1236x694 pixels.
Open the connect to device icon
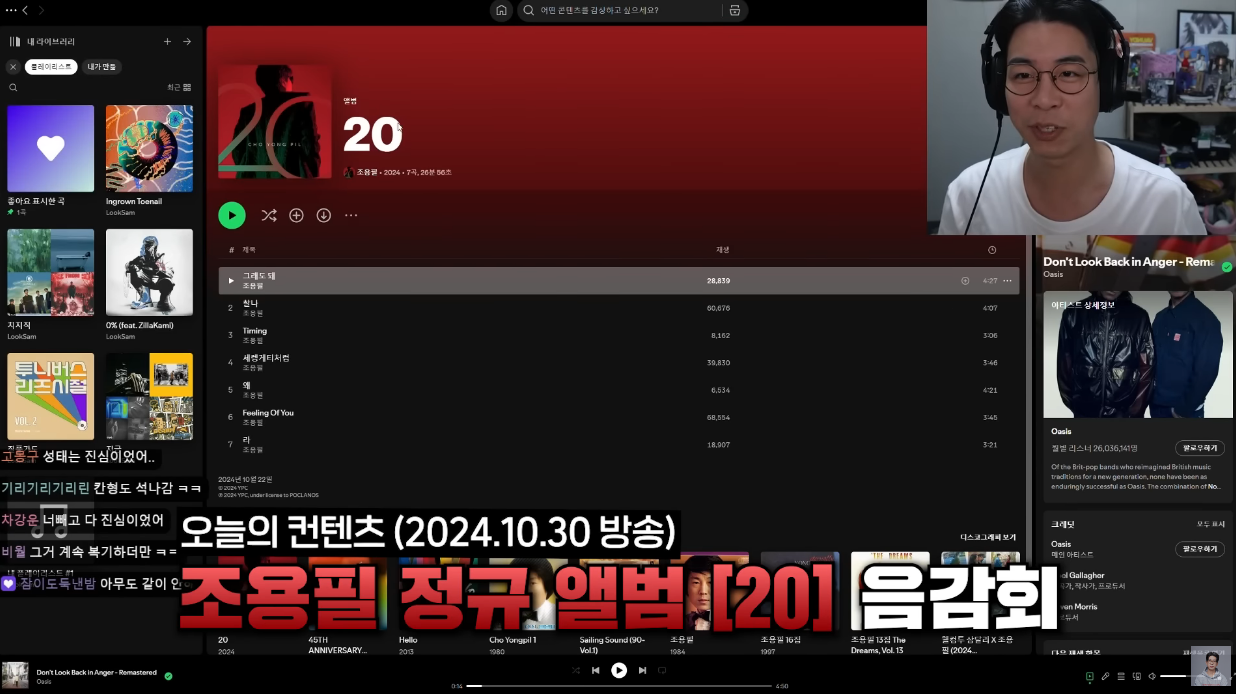click(1137, 677)
